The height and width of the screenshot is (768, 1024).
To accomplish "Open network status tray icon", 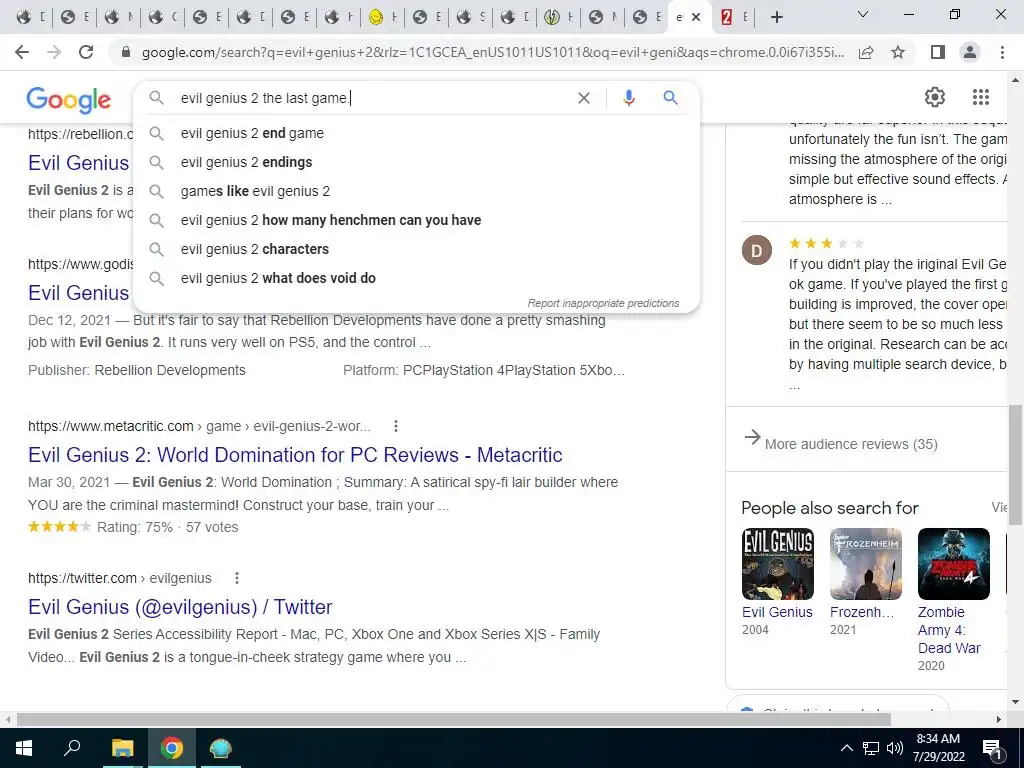I will point(871,748).
